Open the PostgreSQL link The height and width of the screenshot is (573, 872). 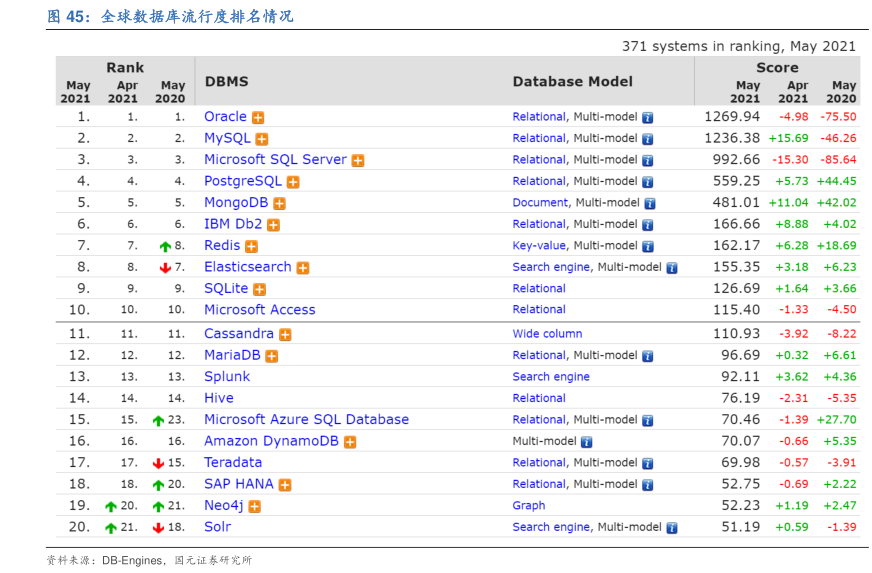[x=243, y=181]
